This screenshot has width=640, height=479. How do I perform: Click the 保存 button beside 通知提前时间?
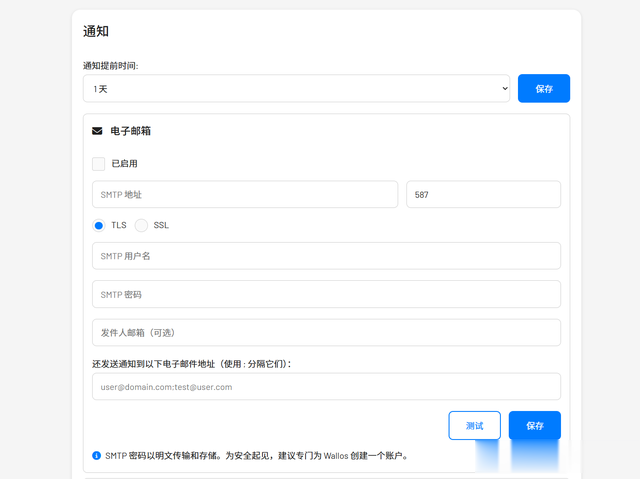point(544,89)
